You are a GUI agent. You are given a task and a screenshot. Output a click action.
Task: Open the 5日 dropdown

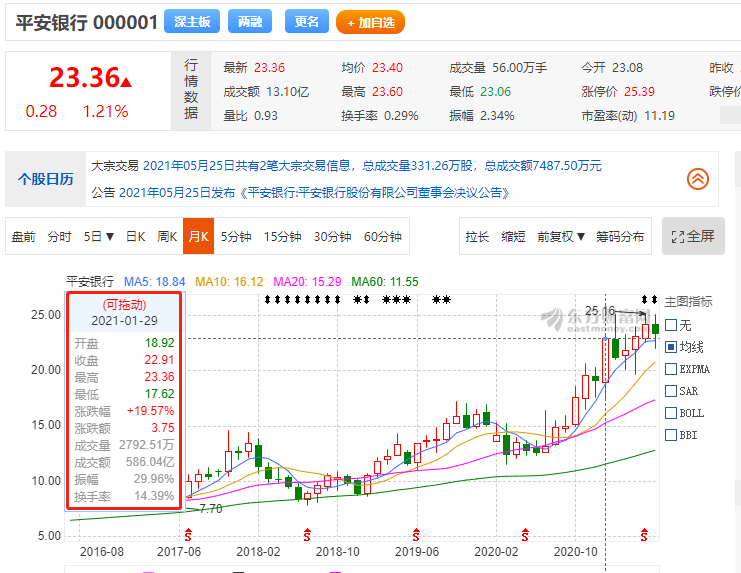point(99,237)
